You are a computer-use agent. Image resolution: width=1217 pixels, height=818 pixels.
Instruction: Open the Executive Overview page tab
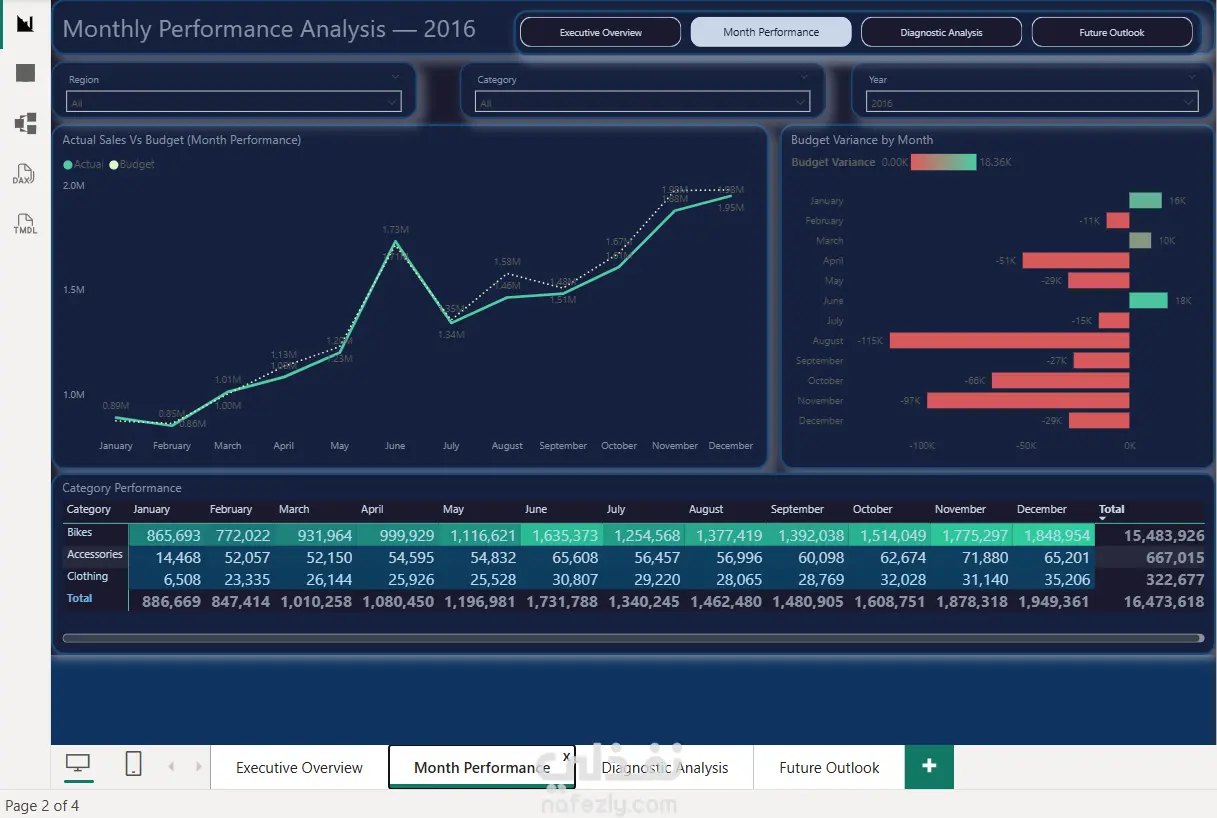299,768
